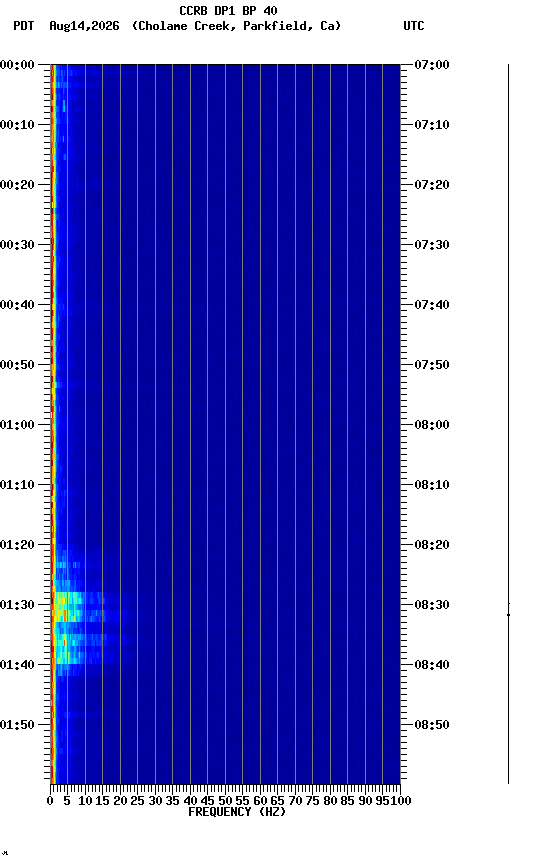
Task: Select the UTC time label 07:10
Action: [432, 125]
